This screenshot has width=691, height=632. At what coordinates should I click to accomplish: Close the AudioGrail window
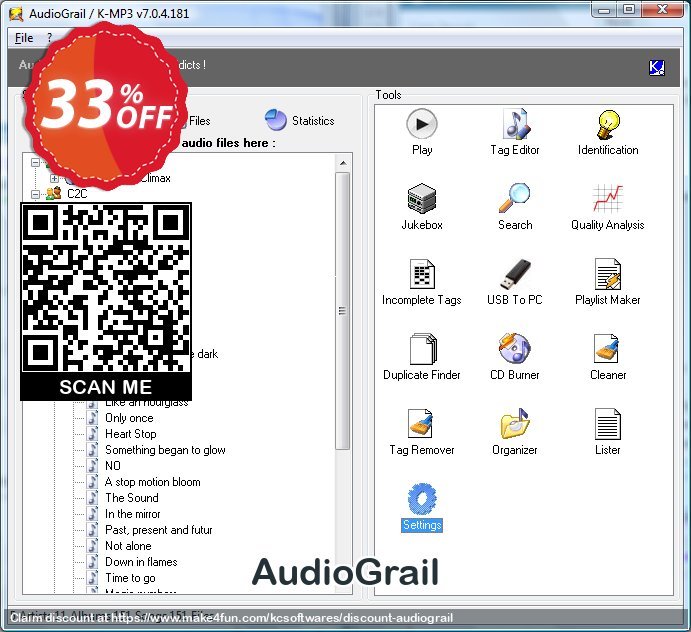pyautogui.click(x=662, y=10)
